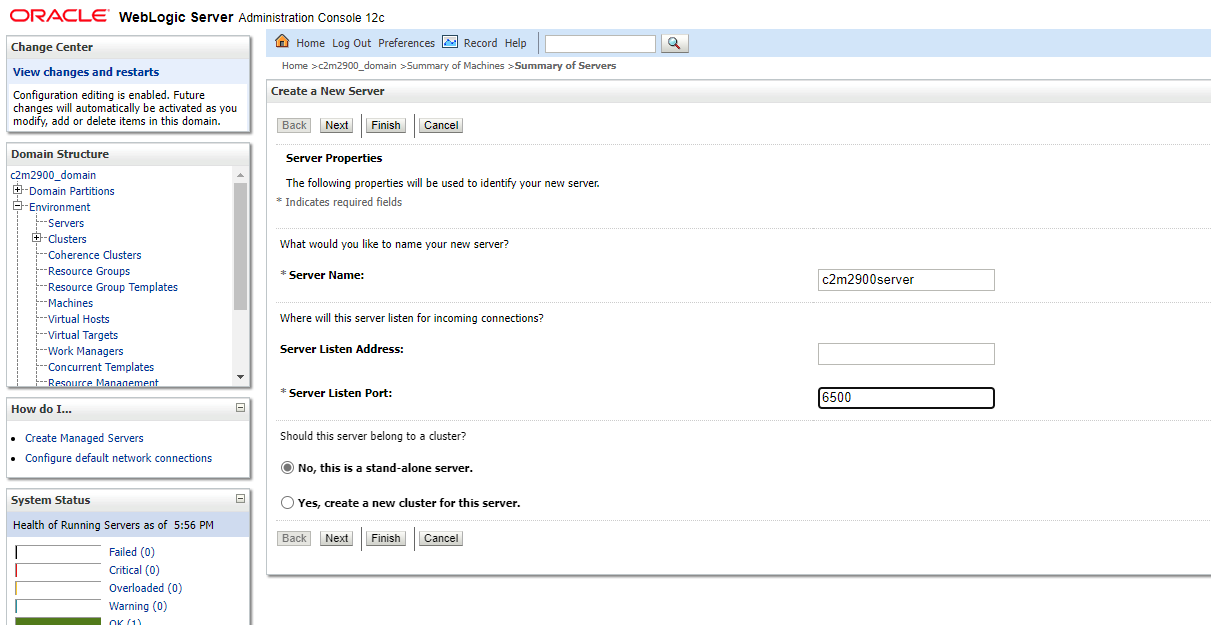
Task: Open Preferences in toolbar
Action: [406, 43]
